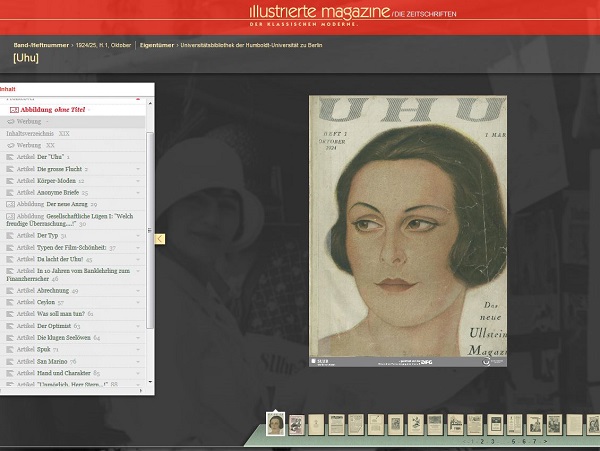Click the article icon beside 'Da lacht der Uhu!'
Viewport: 600px width, 451px height.
tap(10, 259)
